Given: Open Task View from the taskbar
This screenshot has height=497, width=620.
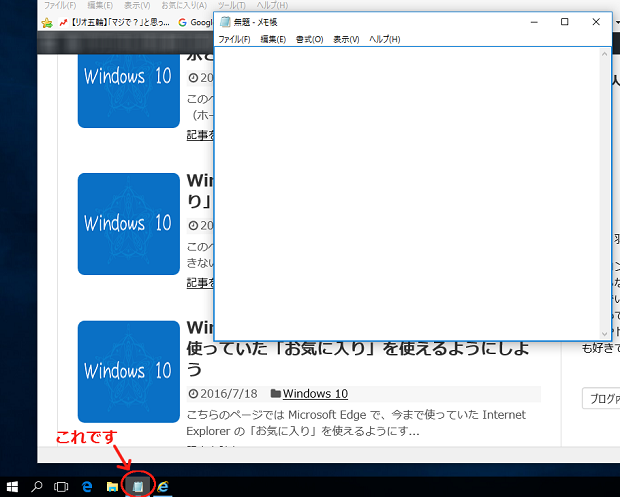Looking at the screenshot, I should [x=61, y=487].
